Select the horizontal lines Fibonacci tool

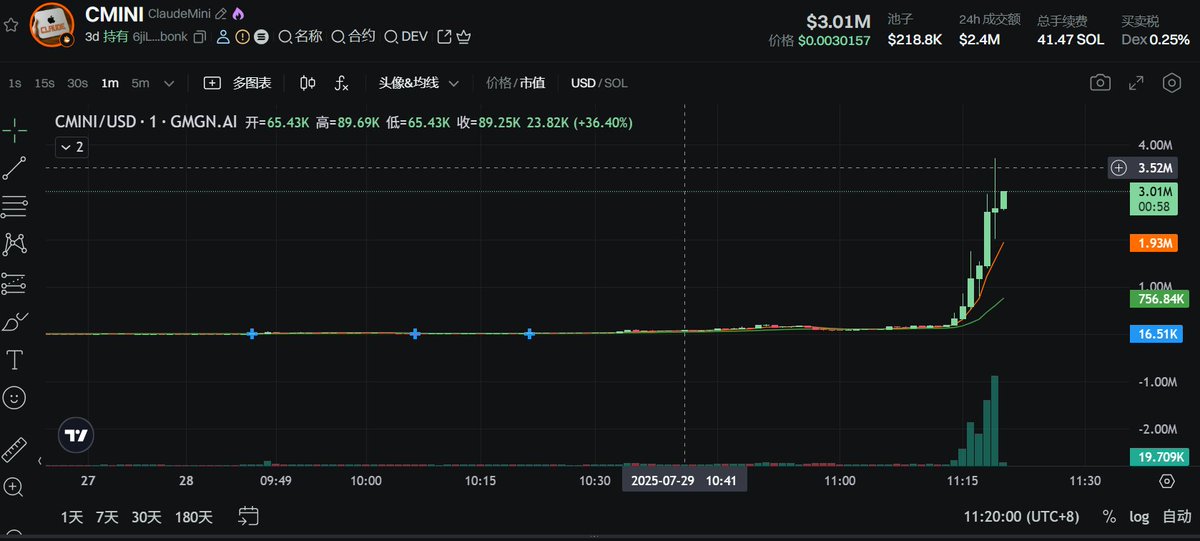click(14, 206)
